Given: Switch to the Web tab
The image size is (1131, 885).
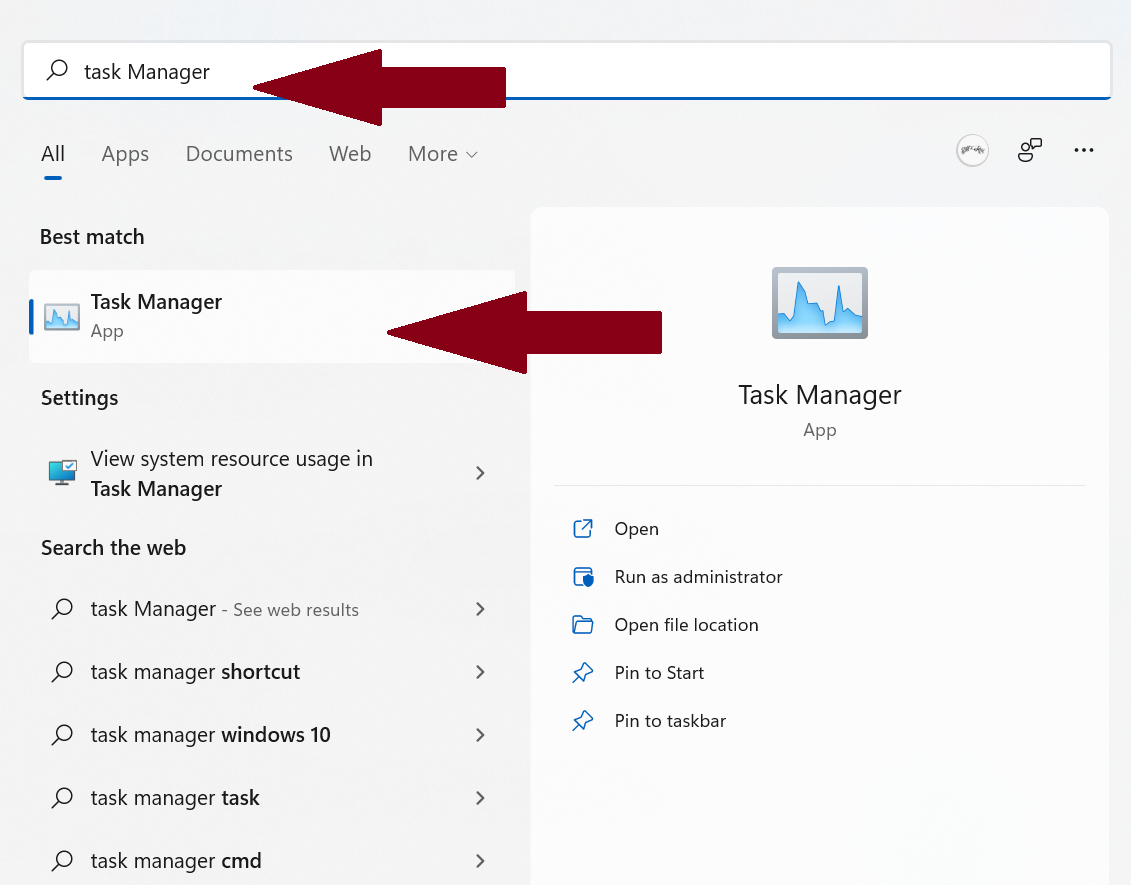Looking at the screenshot, I should (350, 154).
